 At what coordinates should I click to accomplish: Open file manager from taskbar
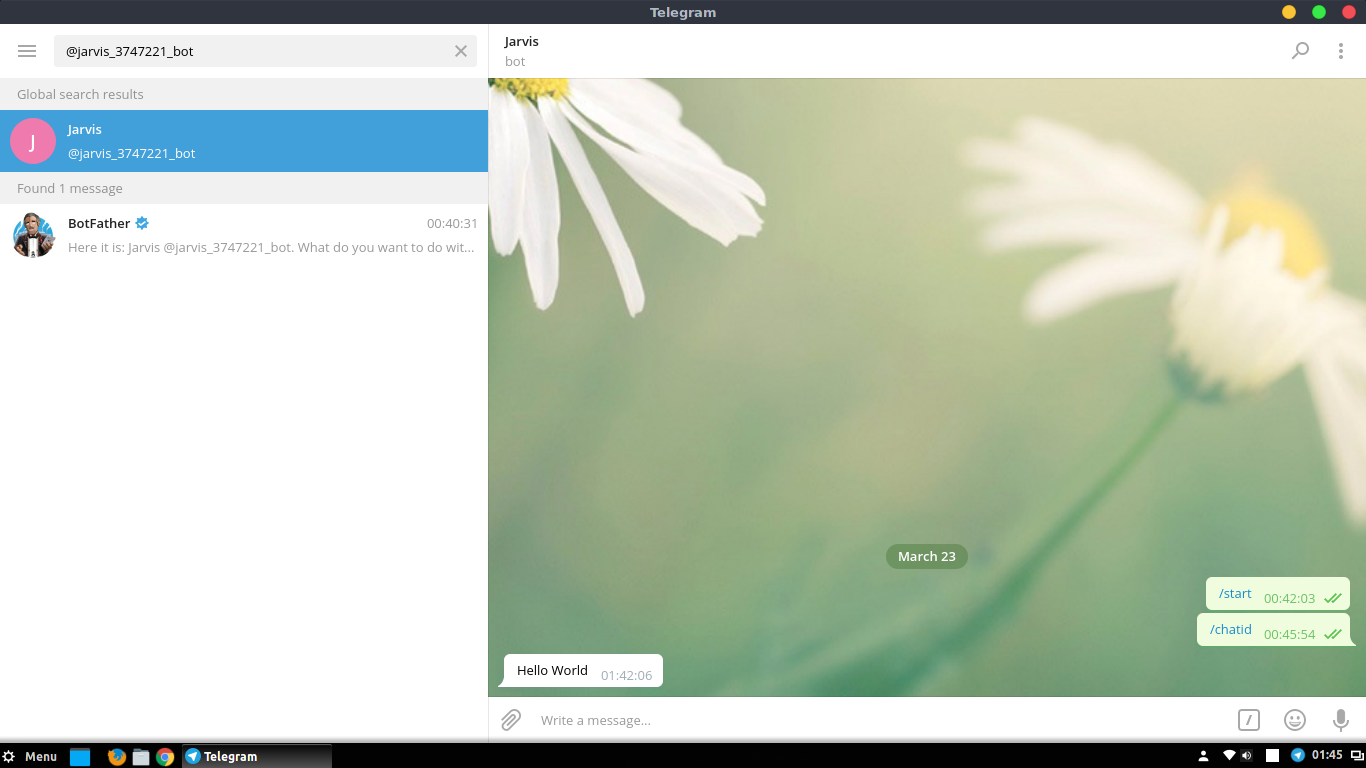click(141, 756)
